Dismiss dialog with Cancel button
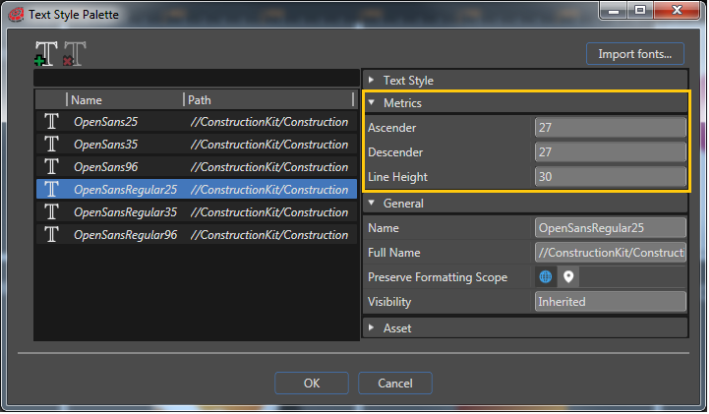Viewport: 709px width, 414px height. point(395,383)
